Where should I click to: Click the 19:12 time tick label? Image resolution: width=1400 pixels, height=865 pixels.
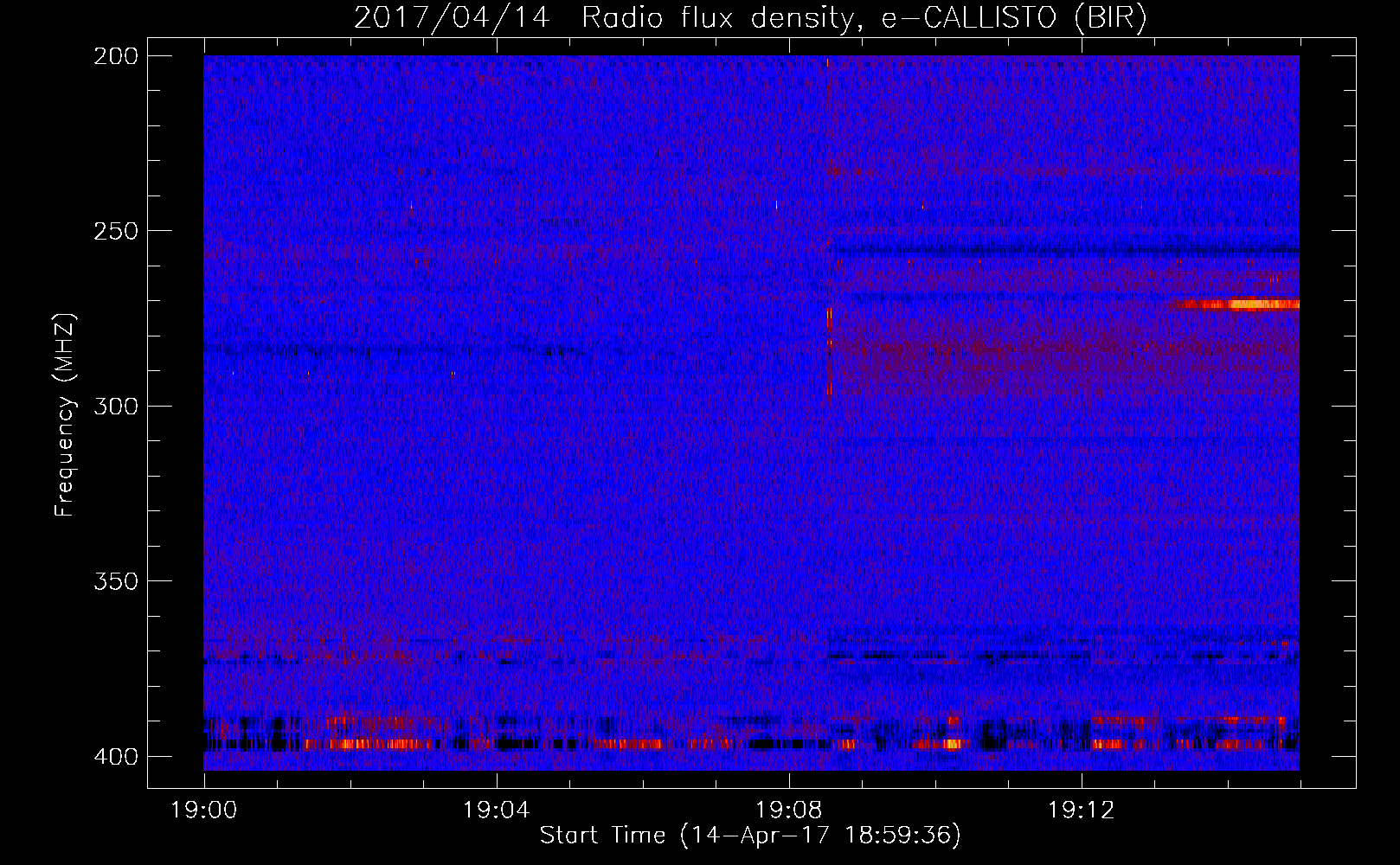[x=1082, y=811]
